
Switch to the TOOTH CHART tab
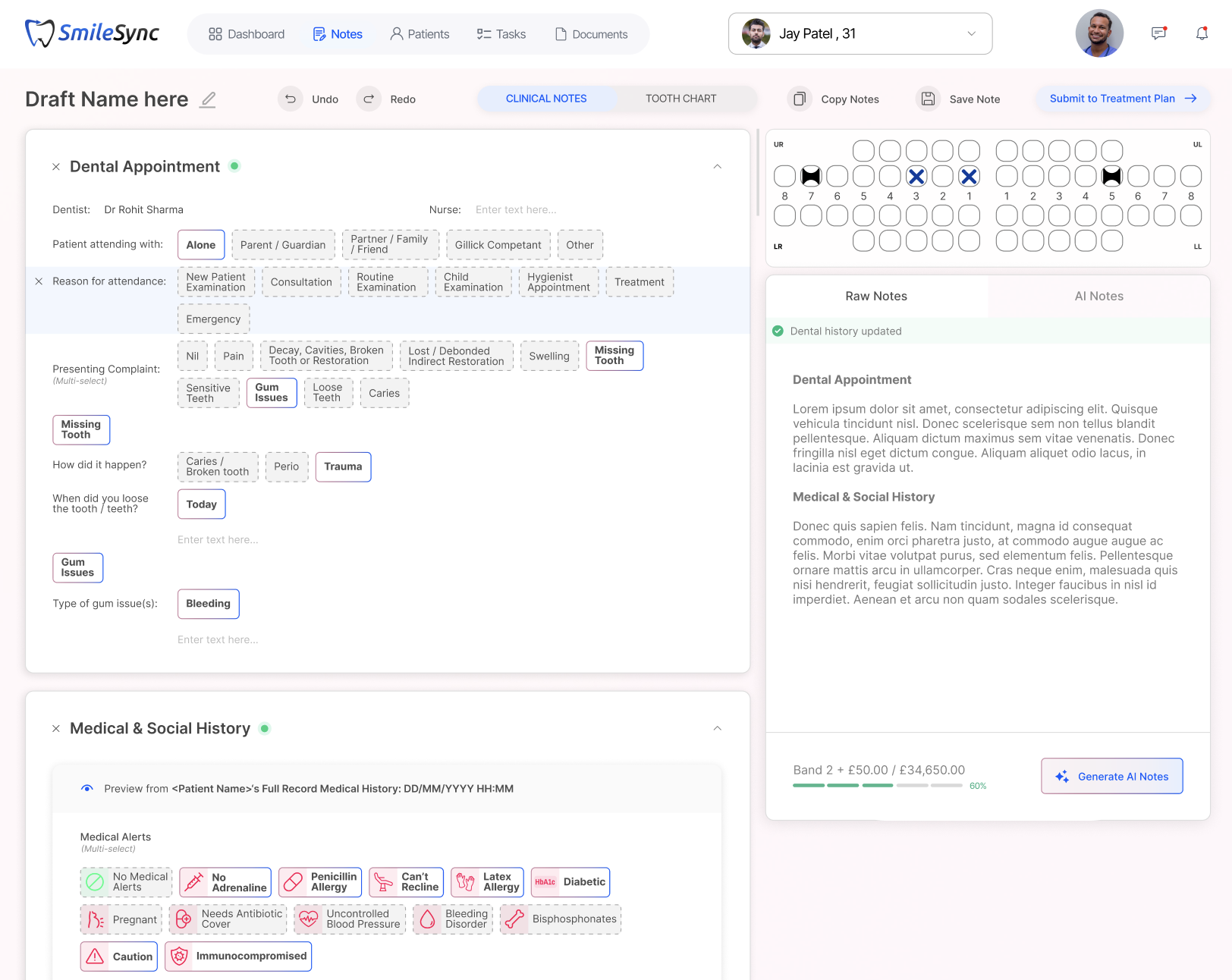click(680, 99)
